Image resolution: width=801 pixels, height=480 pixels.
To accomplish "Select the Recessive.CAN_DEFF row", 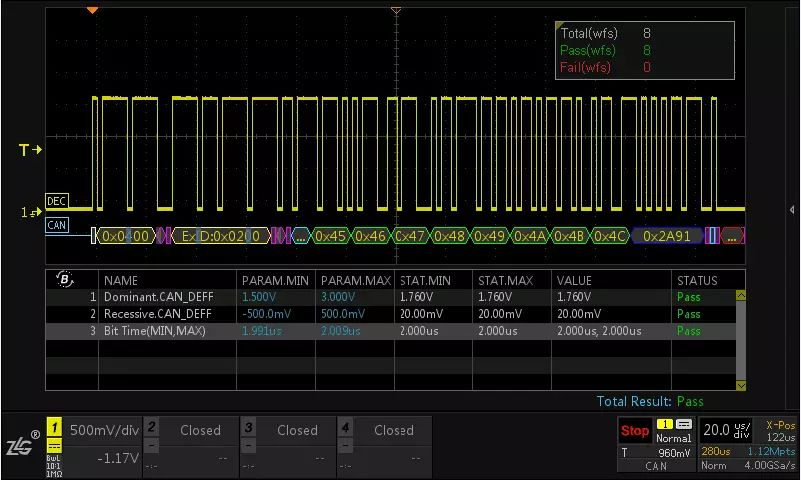I will [391, 314].
